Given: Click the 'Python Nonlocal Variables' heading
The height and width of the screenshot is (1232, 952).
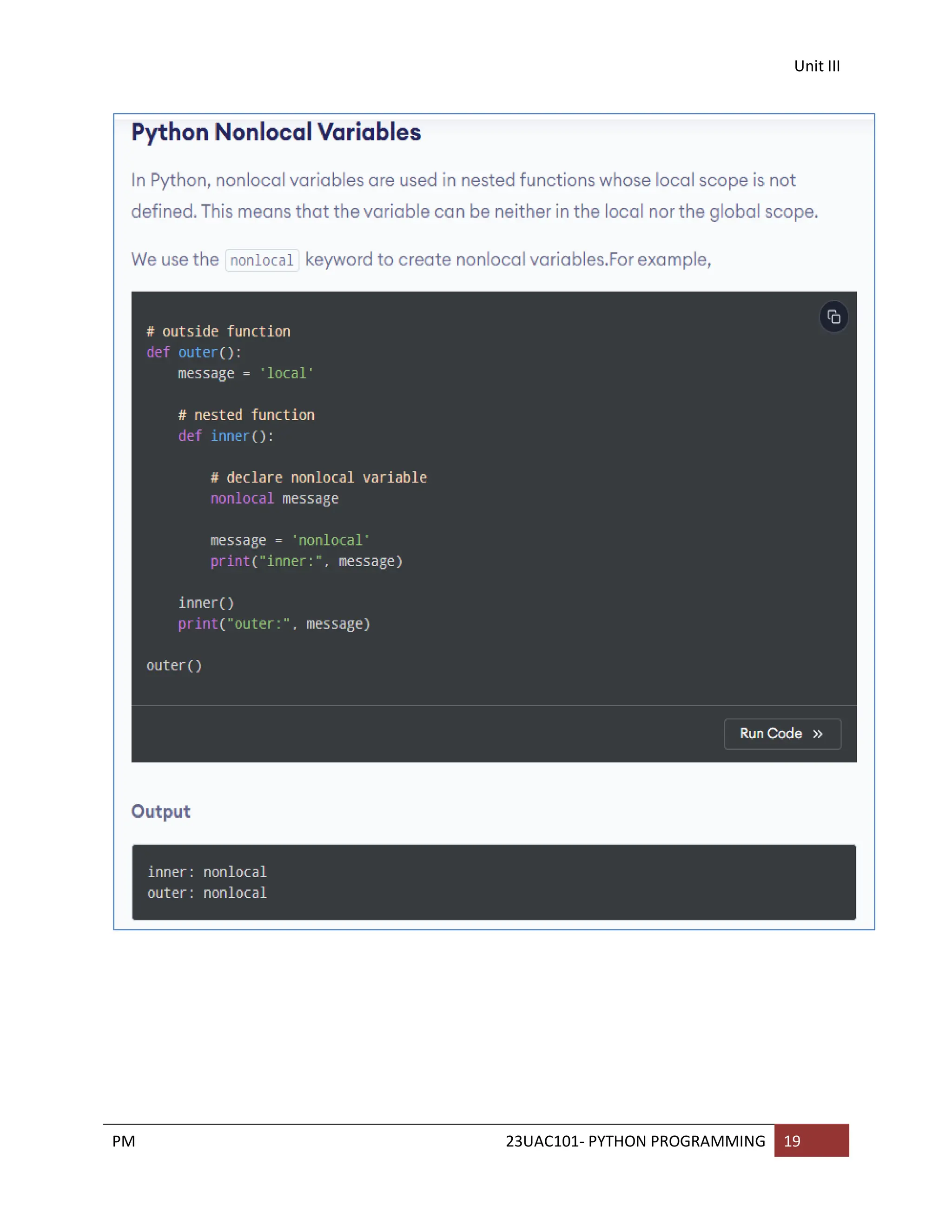Looking at the screenshot, I should [x=276, y=132].
